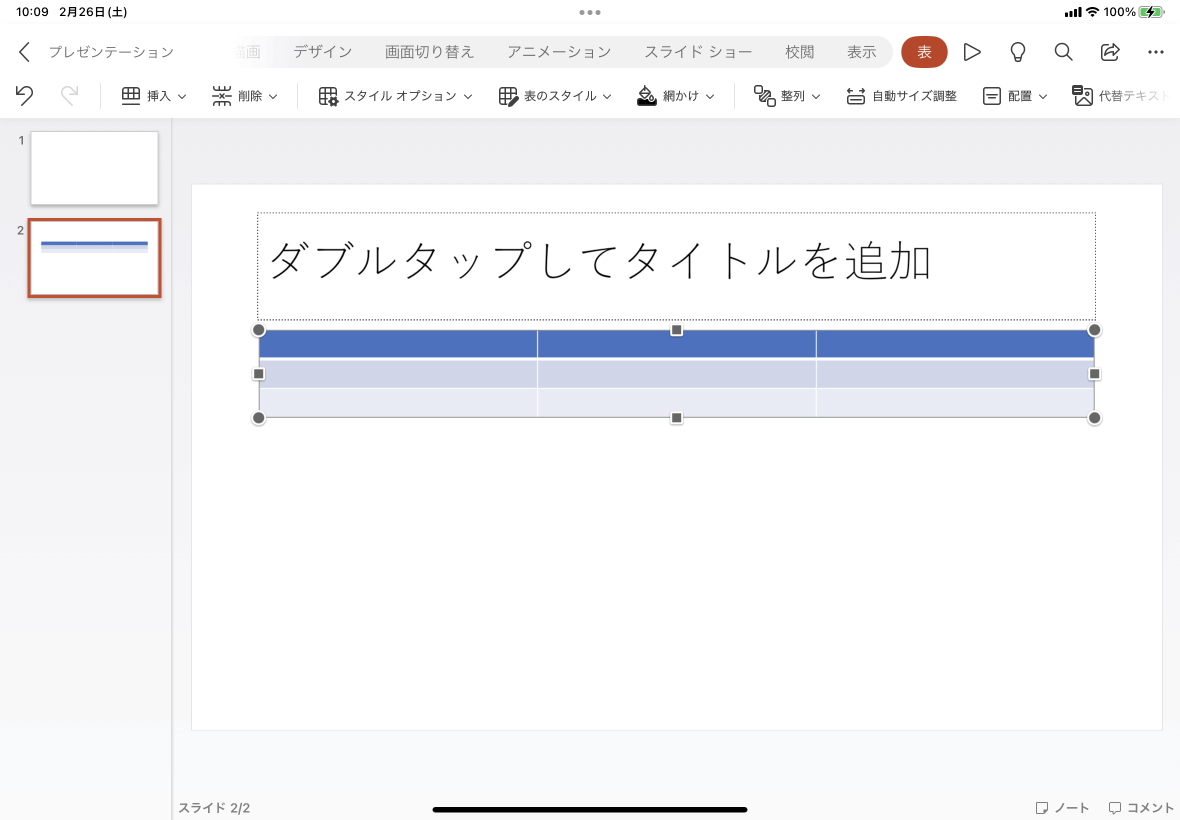Image resolution: width=1180 pixels, height=820 pixels.
Task: Switch to the 校閲 tab
Action: tap(799, 52)
